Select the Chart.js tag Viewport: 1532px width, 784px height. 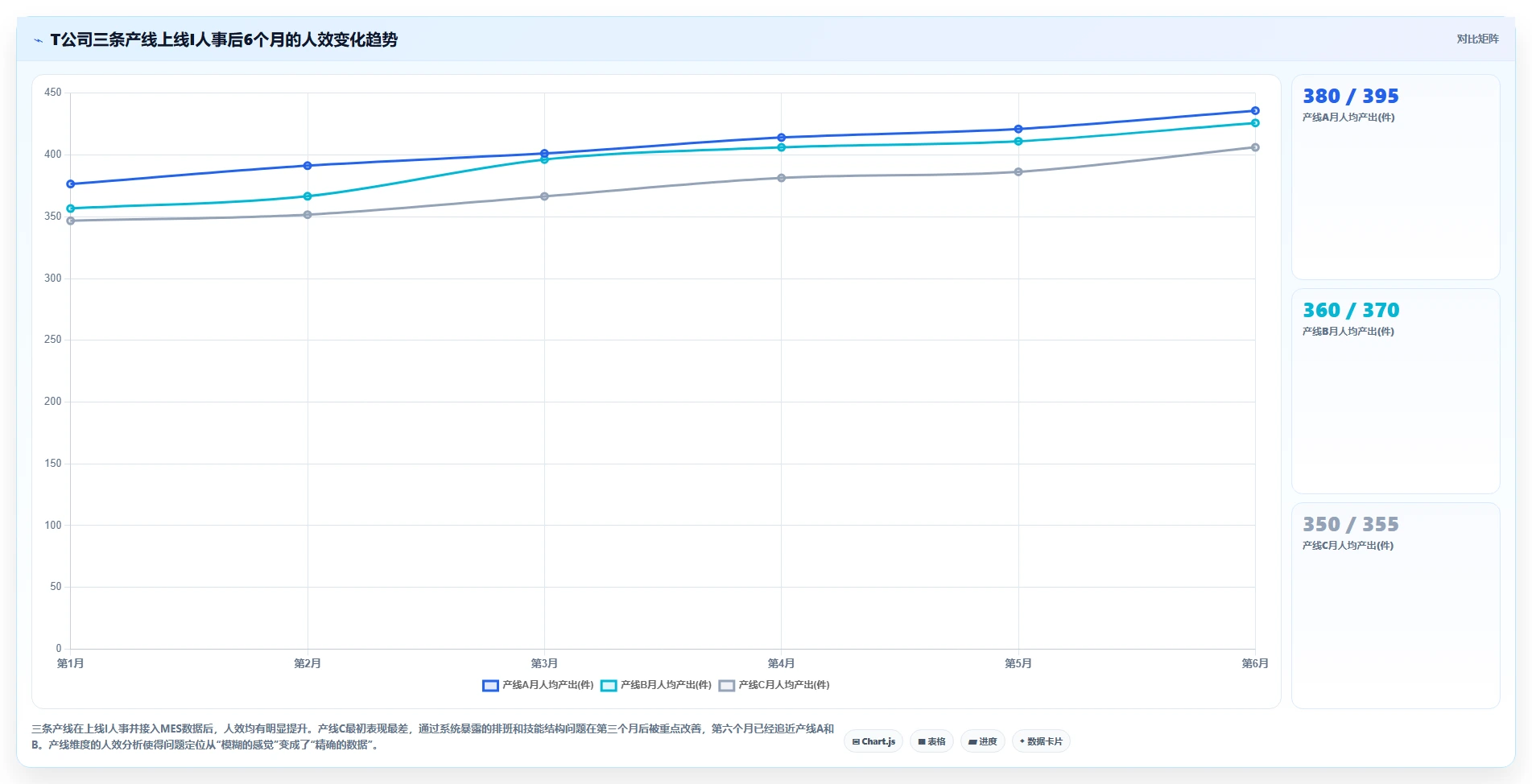tap(873, 741)
